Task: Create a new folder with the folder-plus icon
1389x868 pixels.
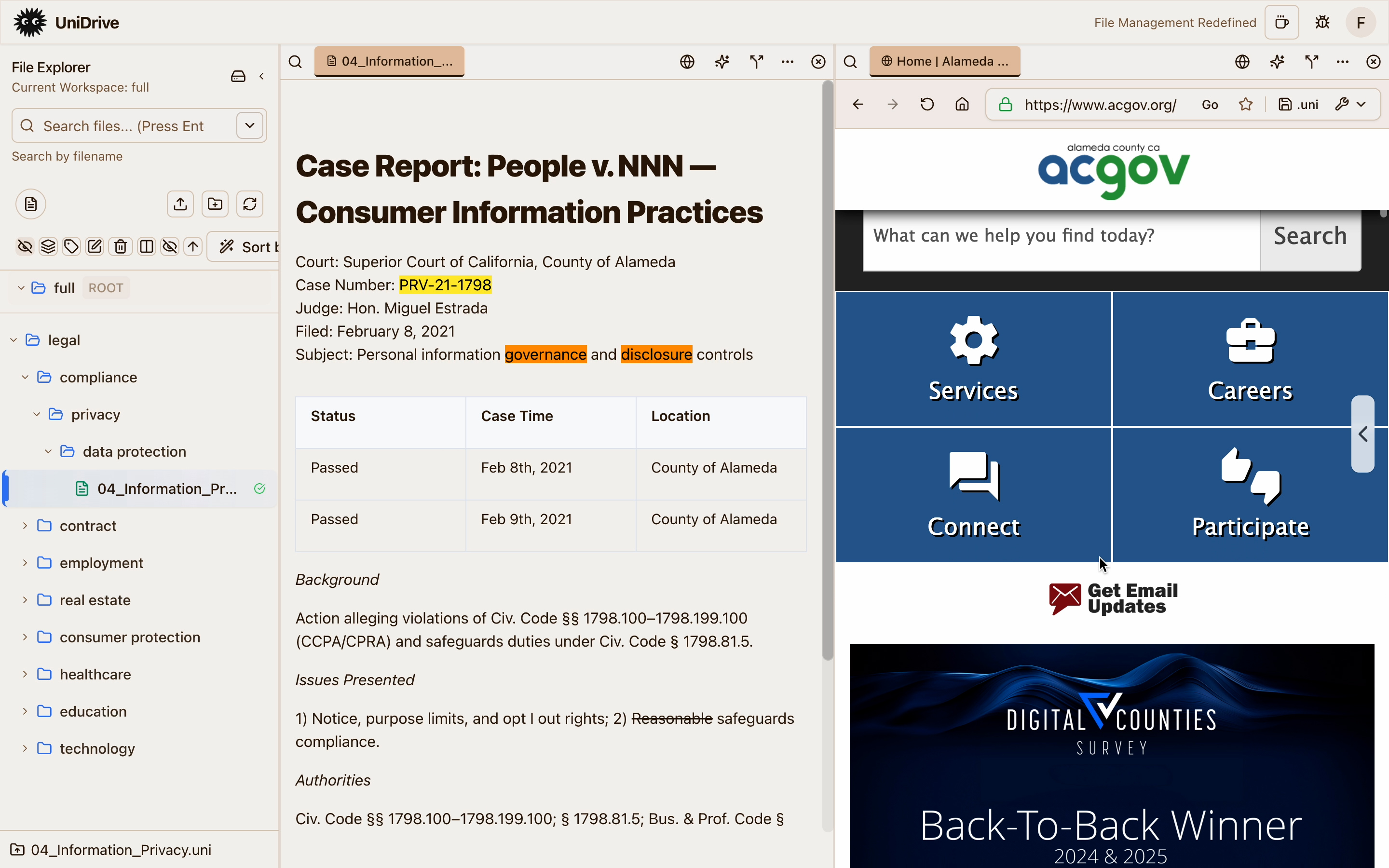Action: (x=215, y=204)
